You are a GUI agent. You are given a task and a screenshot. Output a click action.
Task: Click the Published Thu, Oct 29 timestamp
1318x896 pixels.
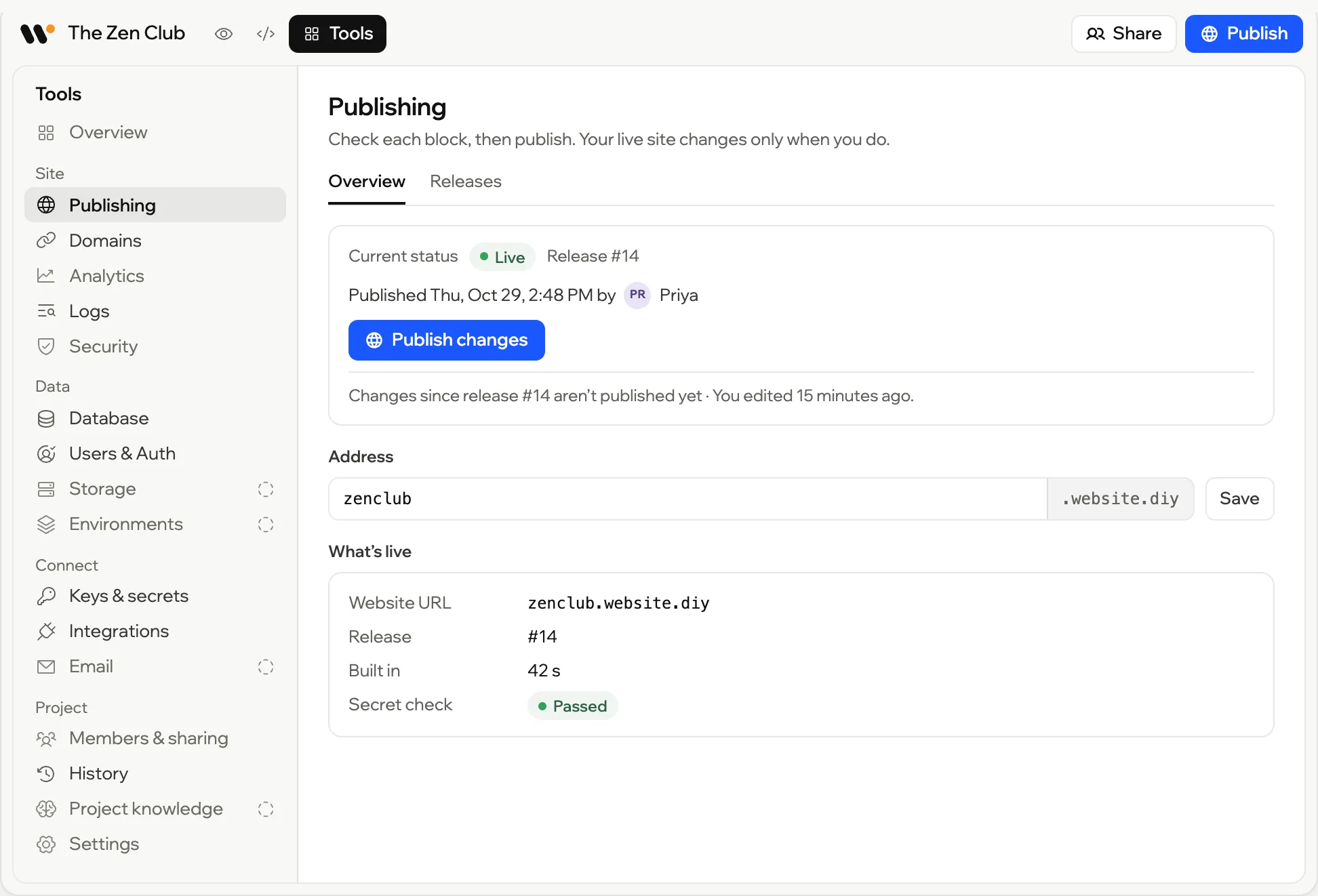482,295
